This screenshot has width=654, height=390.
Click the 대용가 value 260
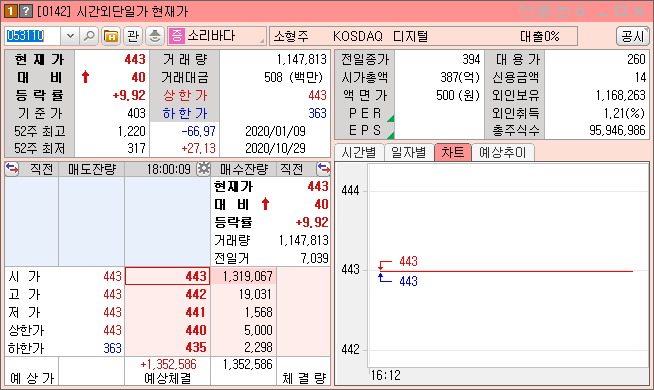636,59
